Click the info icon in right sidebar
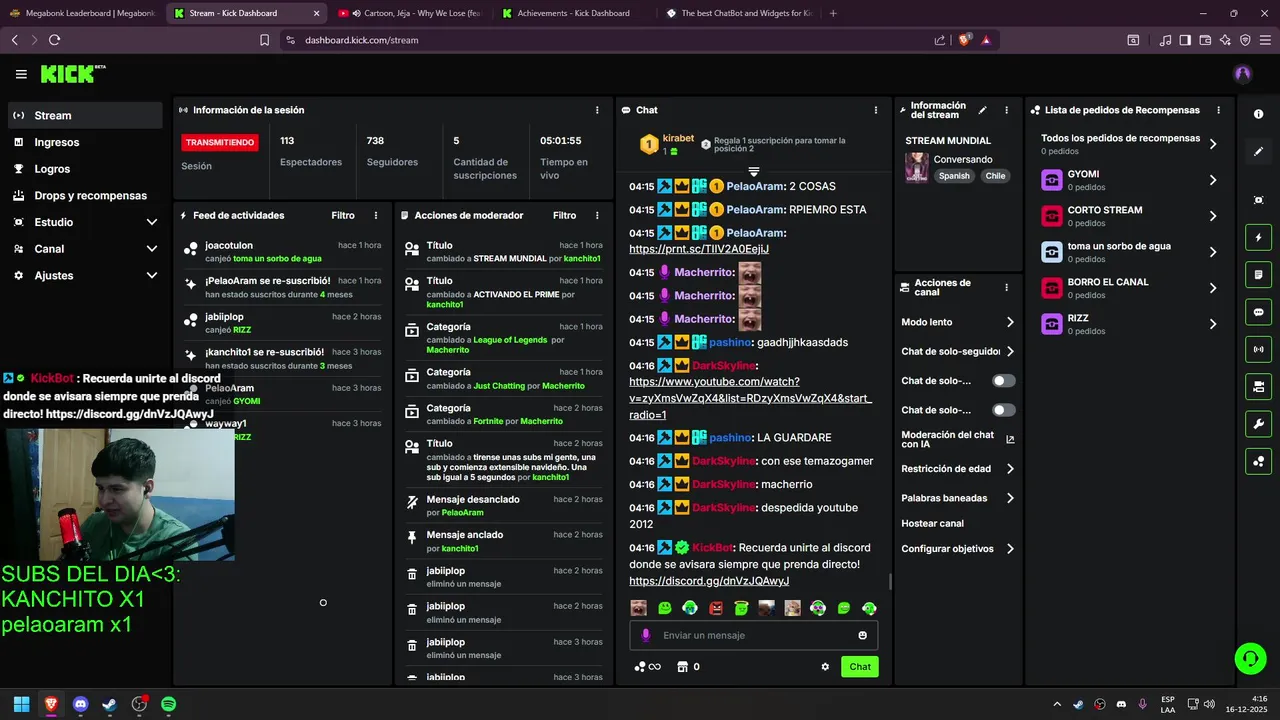This screenshot has width=1280, height=720. click(1258, 114)
